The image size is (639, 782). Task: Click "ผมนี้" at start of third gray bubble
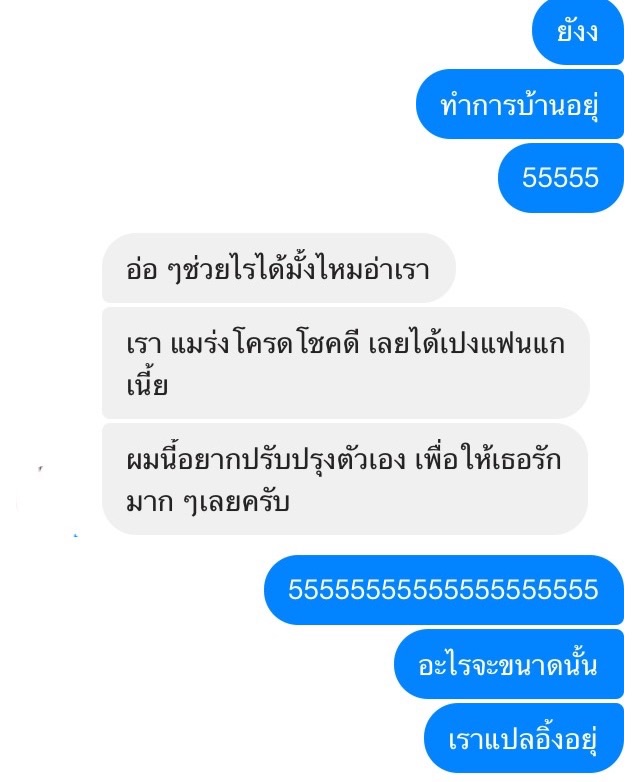coord(151,459)
